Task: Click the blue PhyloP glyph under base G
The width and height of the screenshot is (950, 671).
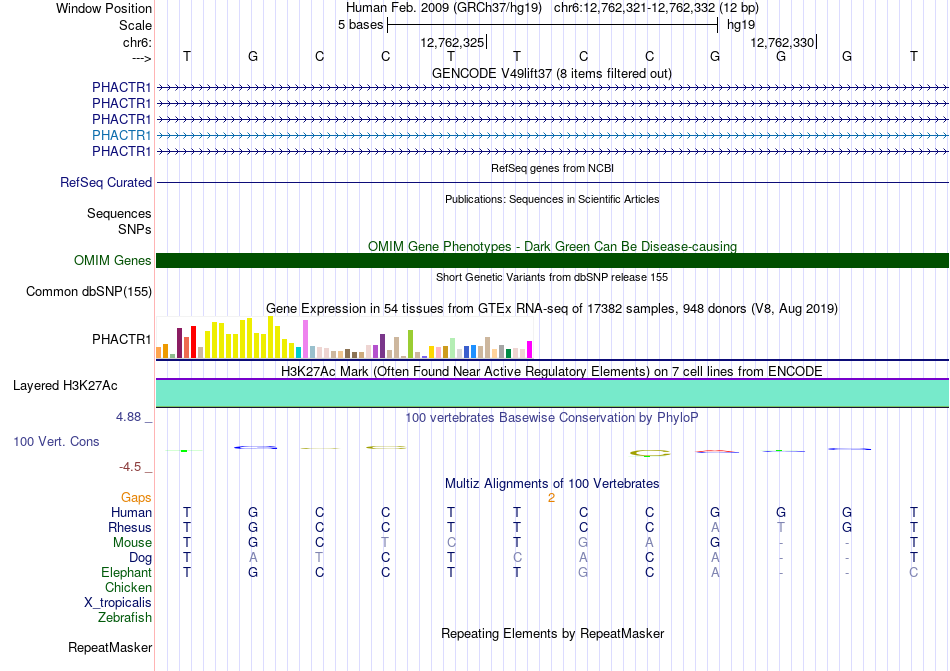Action: tap(255, 448)
